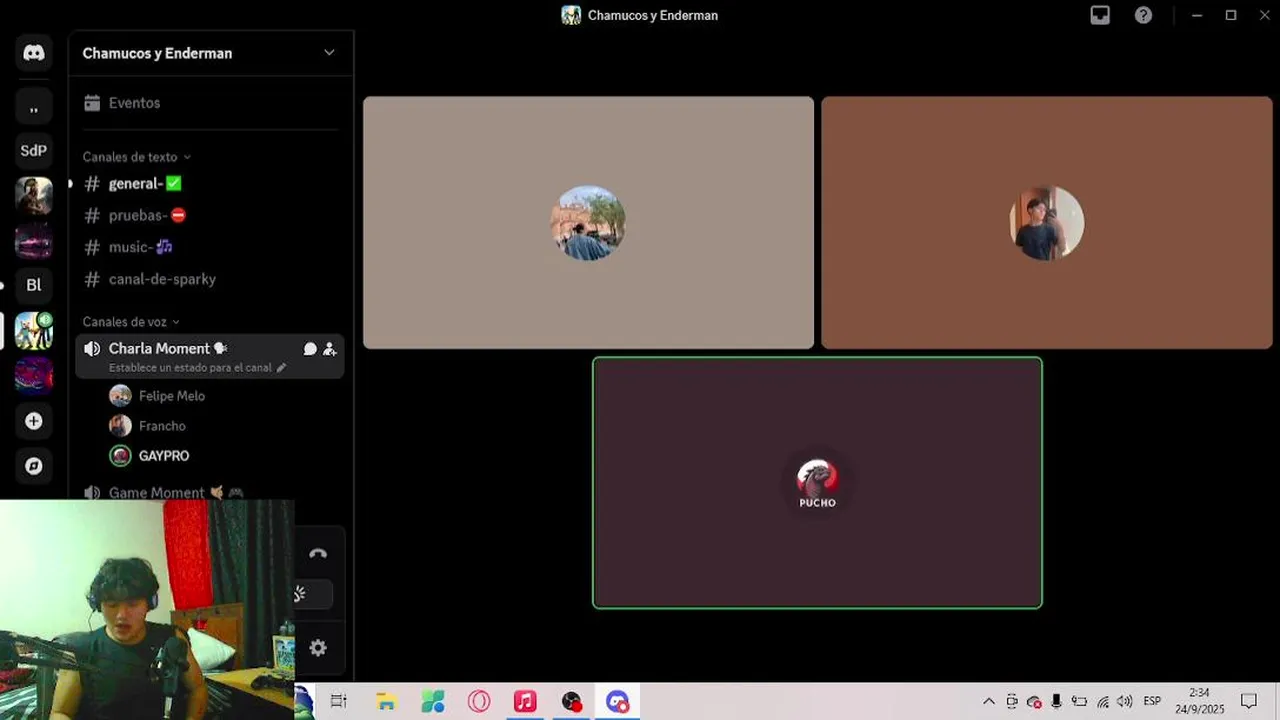
Task: Open chat for Charla Moment voice channel
Action: [x=310, y=349]
